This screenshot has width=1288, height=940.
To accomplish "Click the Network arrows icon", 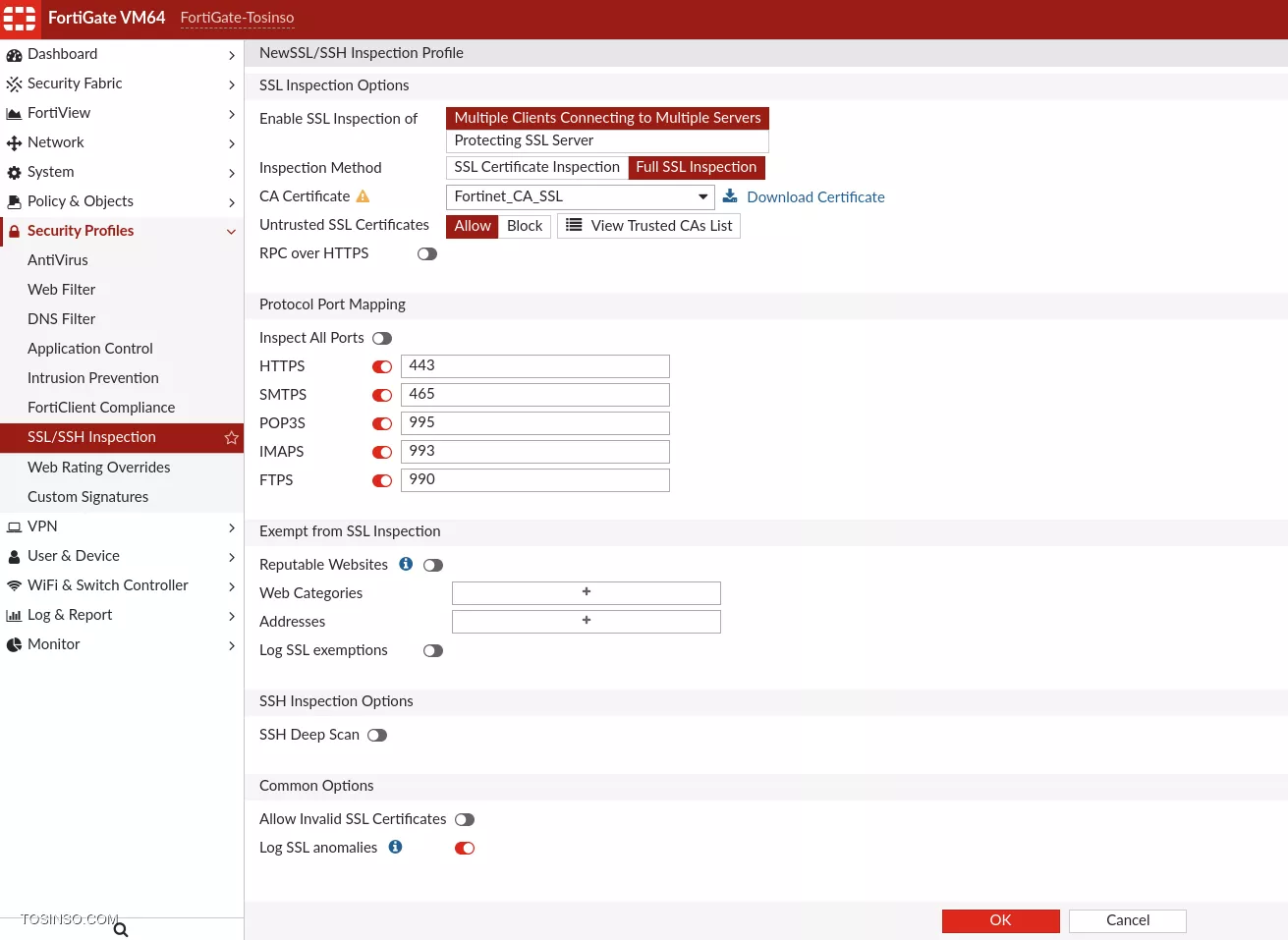I will point(14,143).
